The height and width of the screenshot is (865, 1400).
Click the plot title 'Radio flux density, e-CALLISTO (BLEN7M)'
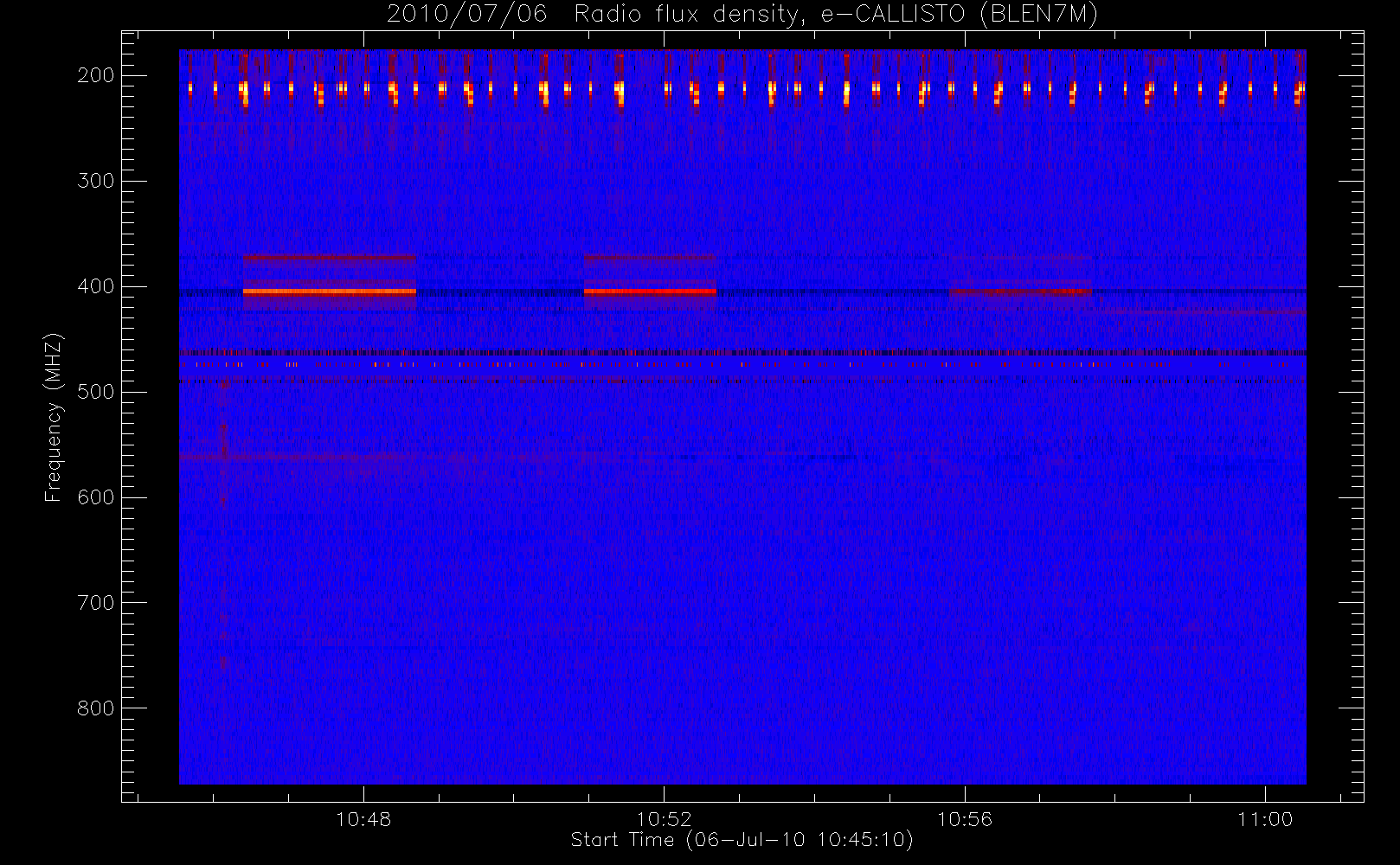(x=836, y=15)
